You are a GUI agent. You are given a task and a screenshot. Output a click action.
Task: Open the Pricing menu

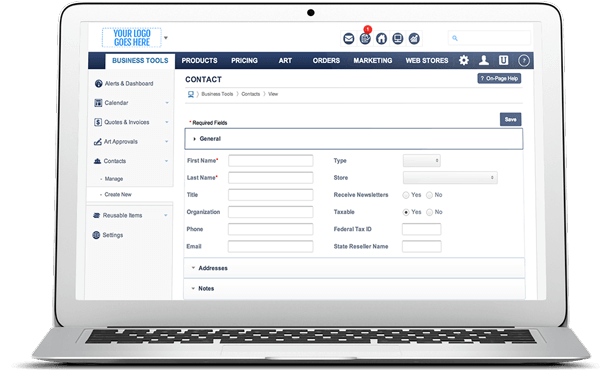(x=244, y=61)
